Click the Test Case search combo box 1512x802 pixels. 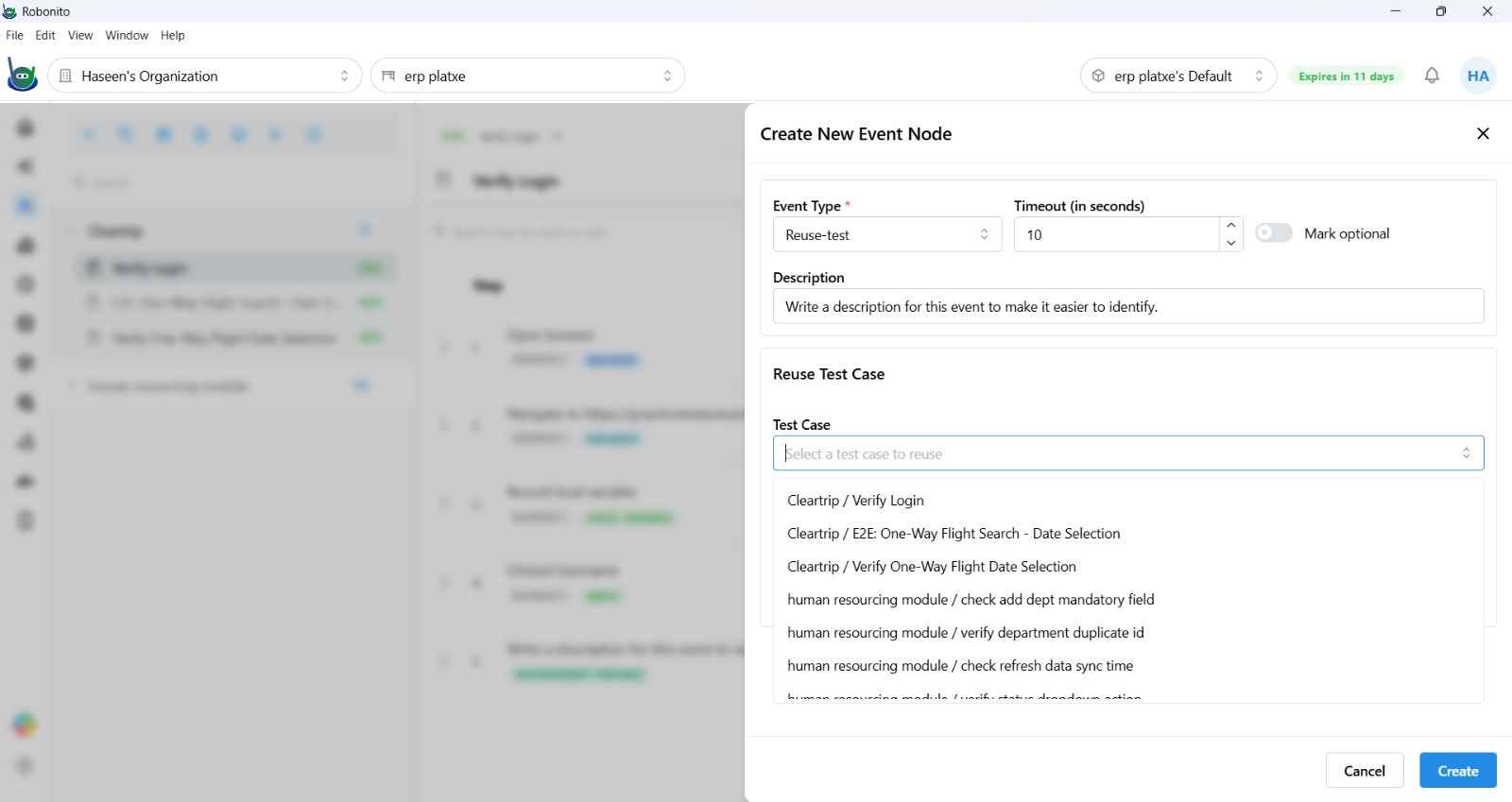pyautogui.click(x=1128, y=453)
